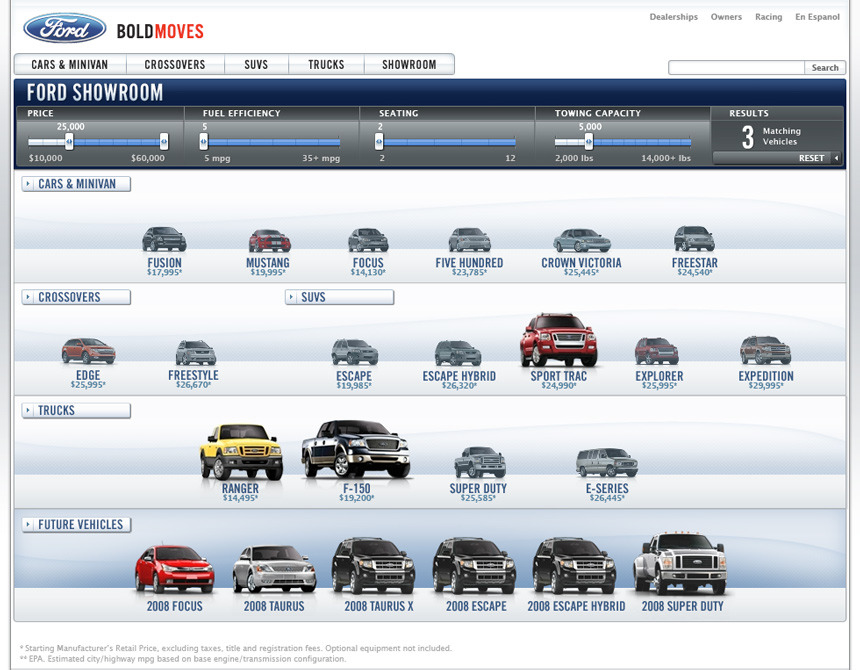Select the 2008 Escape Hybrid image
860x670 pixels.
point(574,566)
